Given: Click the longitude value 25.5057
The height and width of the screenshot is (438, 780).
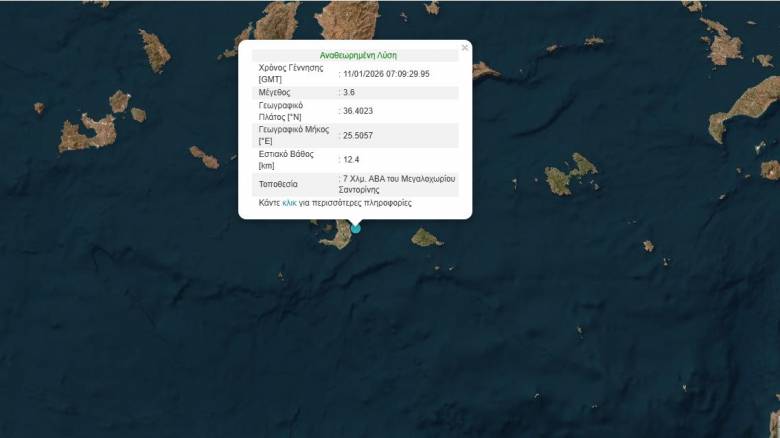Looking at the screenshot, I should point(360,135).
